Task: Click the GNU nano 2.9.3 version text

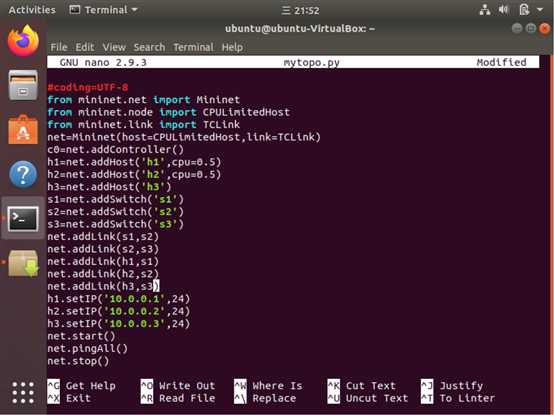Action: click(103, 63)
